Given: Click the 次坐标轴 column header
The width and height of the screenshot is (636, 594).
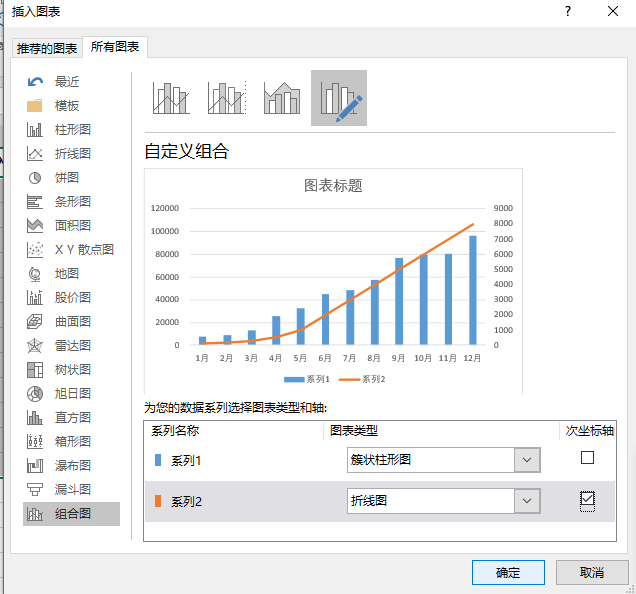Looking at the screenshot, I should pos(589,430).
